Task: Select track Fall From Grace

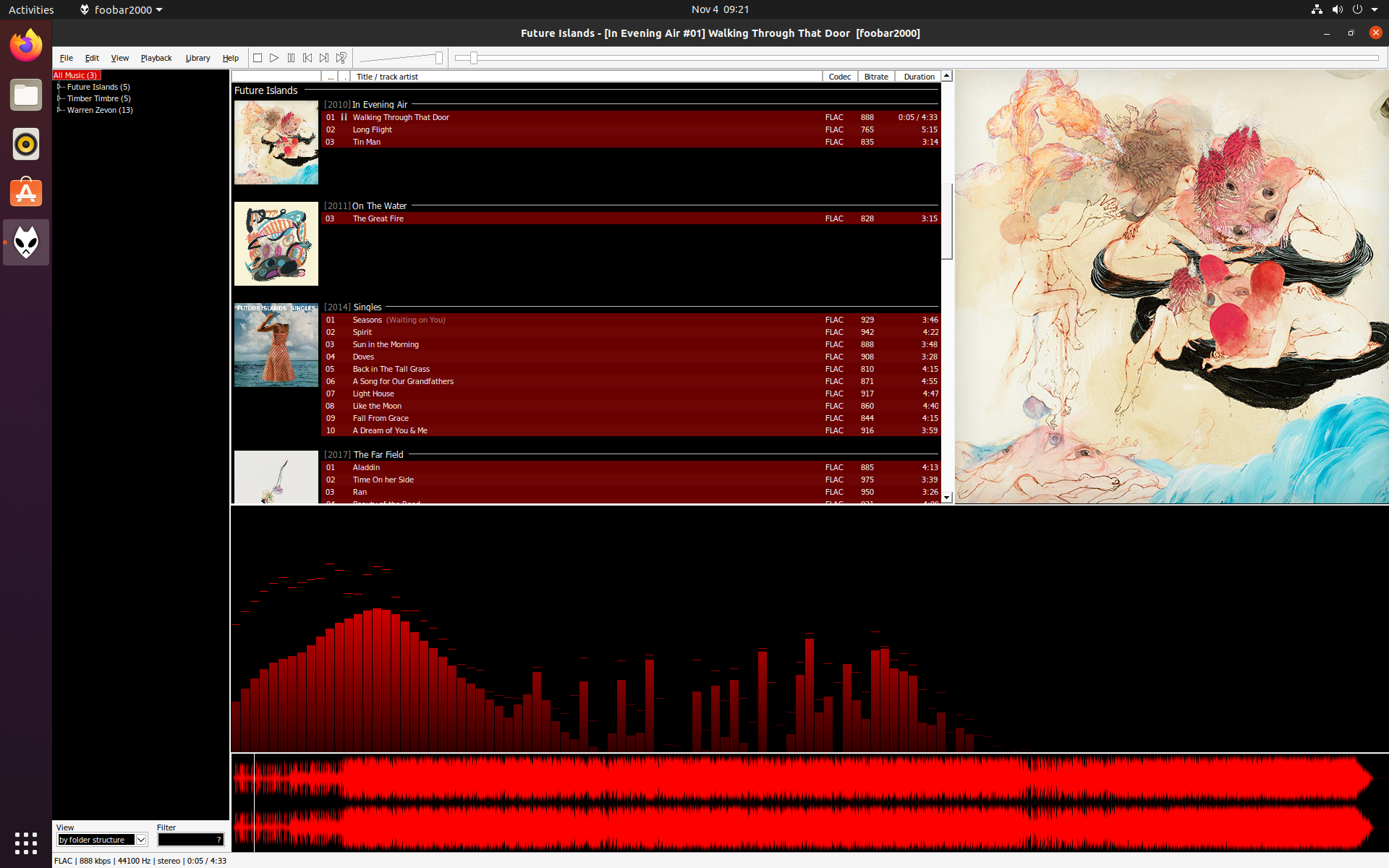Action: point(631,418)
